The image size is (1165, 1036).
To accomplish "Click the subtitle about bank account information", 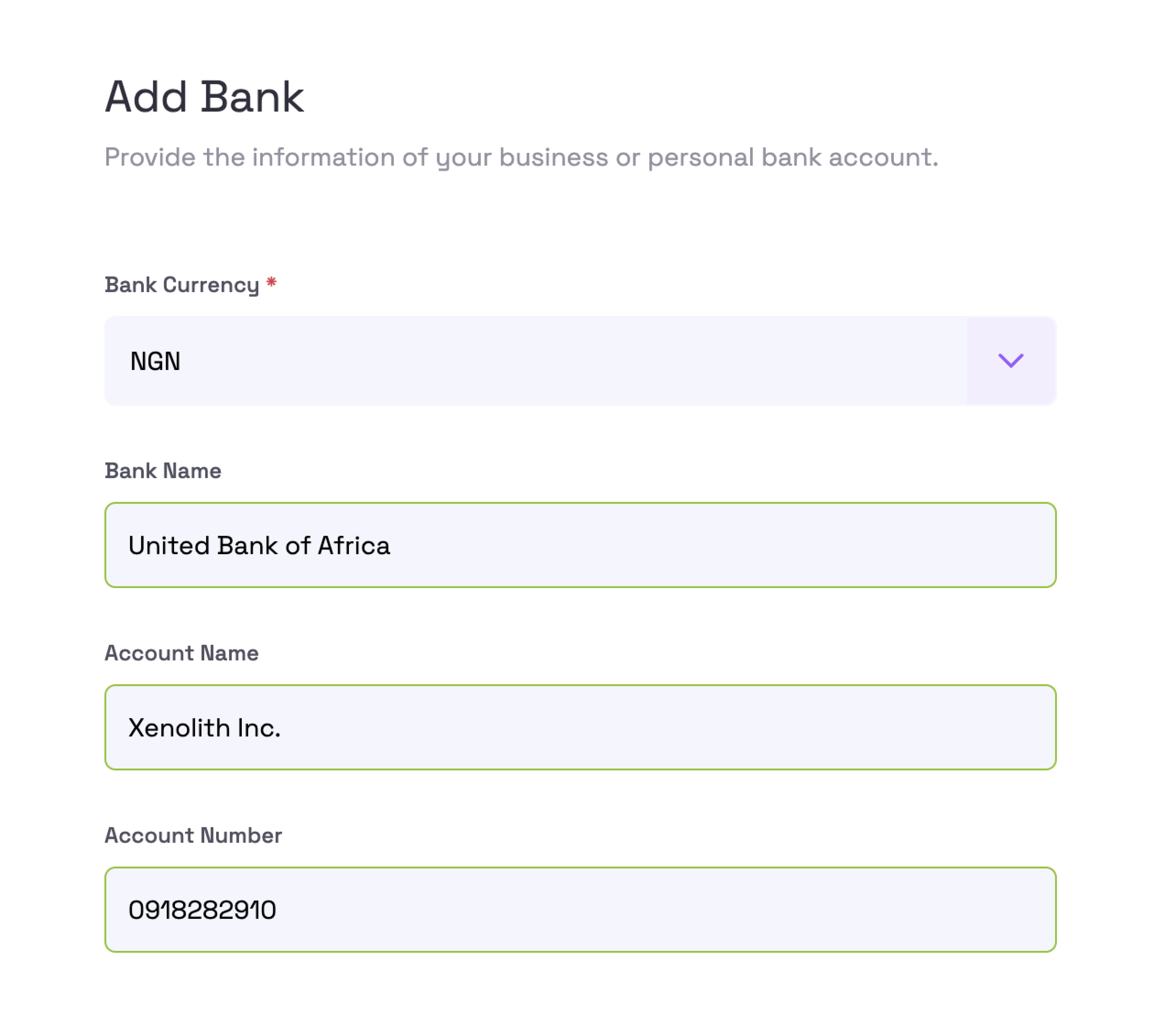I will coord(521,157).
